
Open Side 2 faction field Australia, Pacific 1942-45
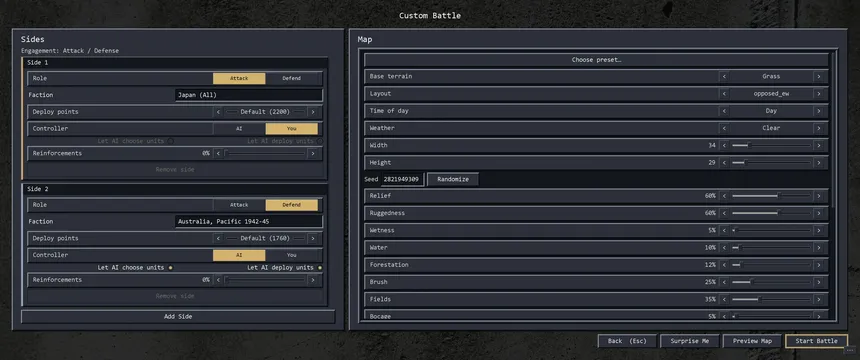(249, 222)
